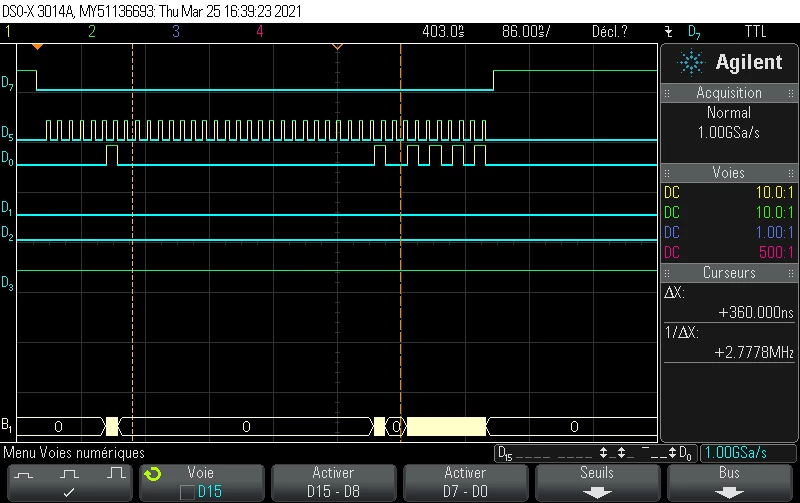Select the D3 waveform label
The width and height of the screenshot is (800, 503).
click(x=7, y=283)
